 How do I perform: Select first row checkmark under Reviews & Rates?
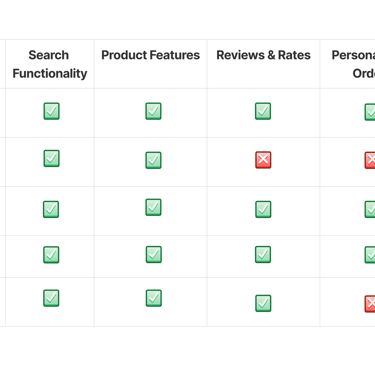click(x=263, y=111)
